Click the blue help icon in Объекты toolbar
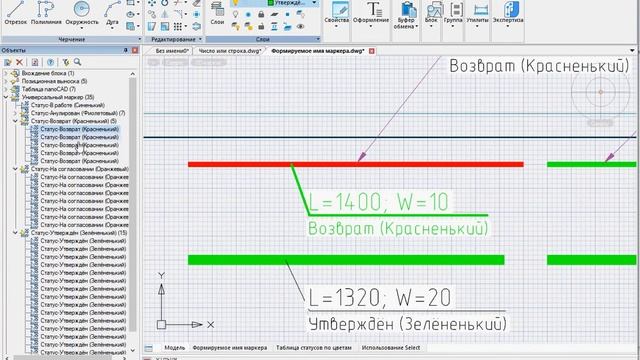 (50, 62)
